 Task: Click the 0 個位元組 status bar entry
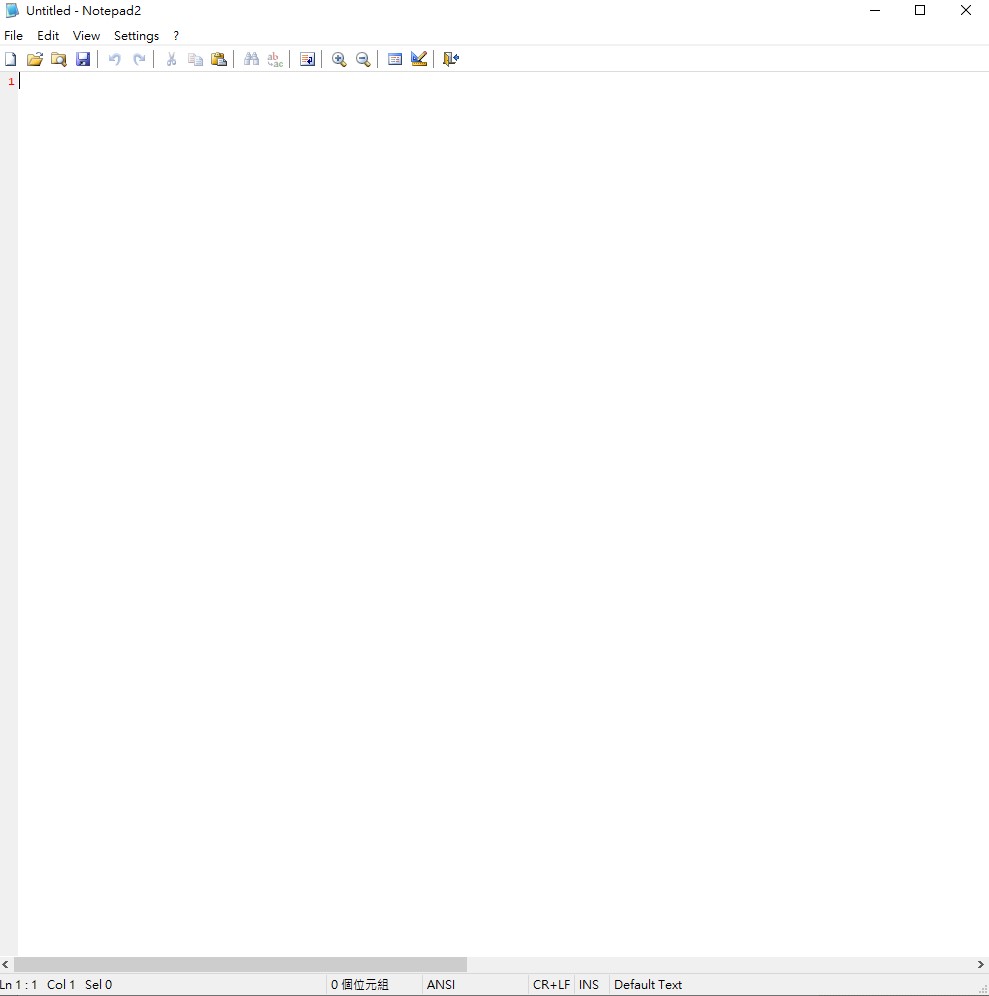tap(360, 985)
